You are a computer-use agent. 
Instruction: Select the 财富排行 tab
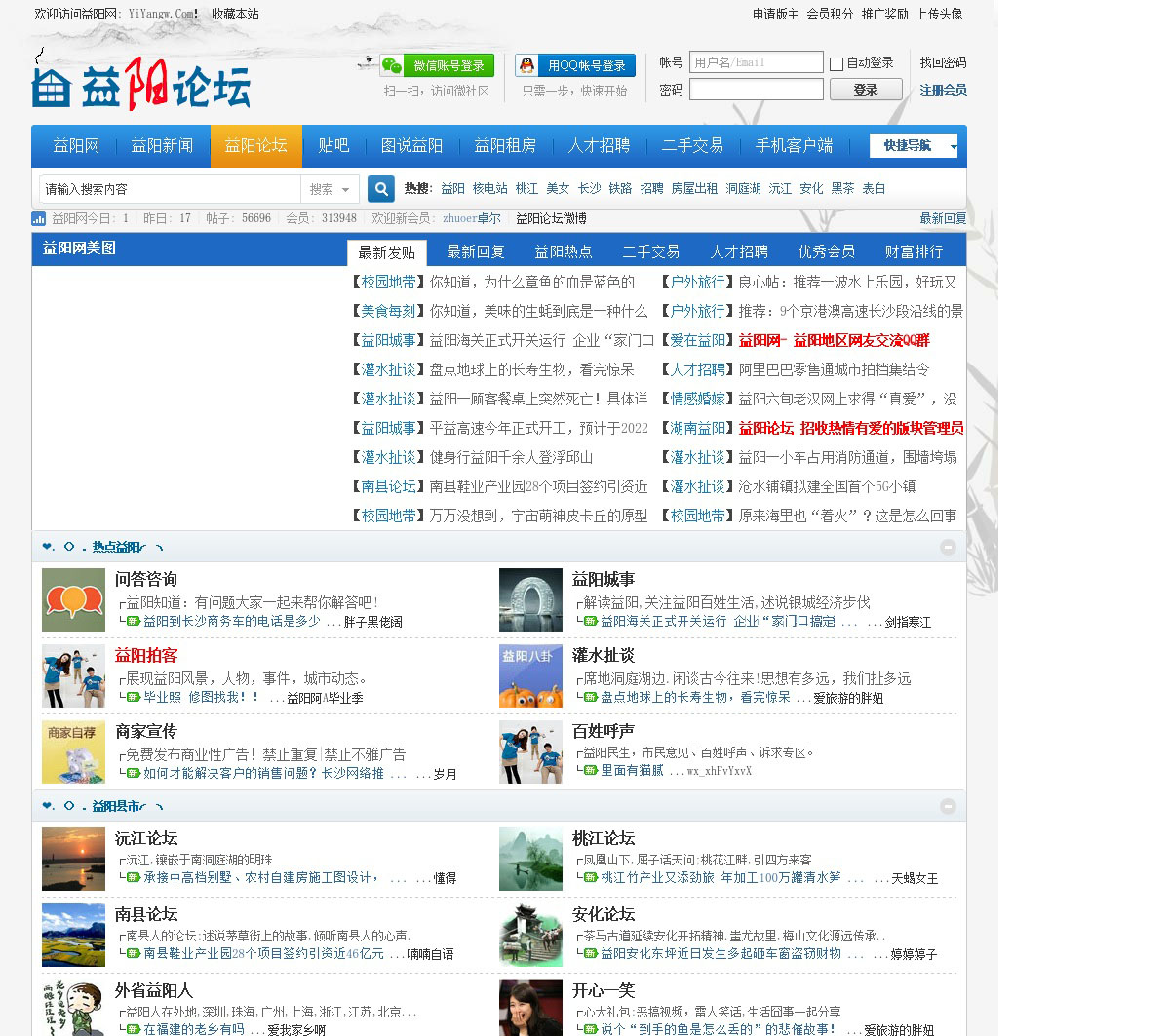pos(914,252)
